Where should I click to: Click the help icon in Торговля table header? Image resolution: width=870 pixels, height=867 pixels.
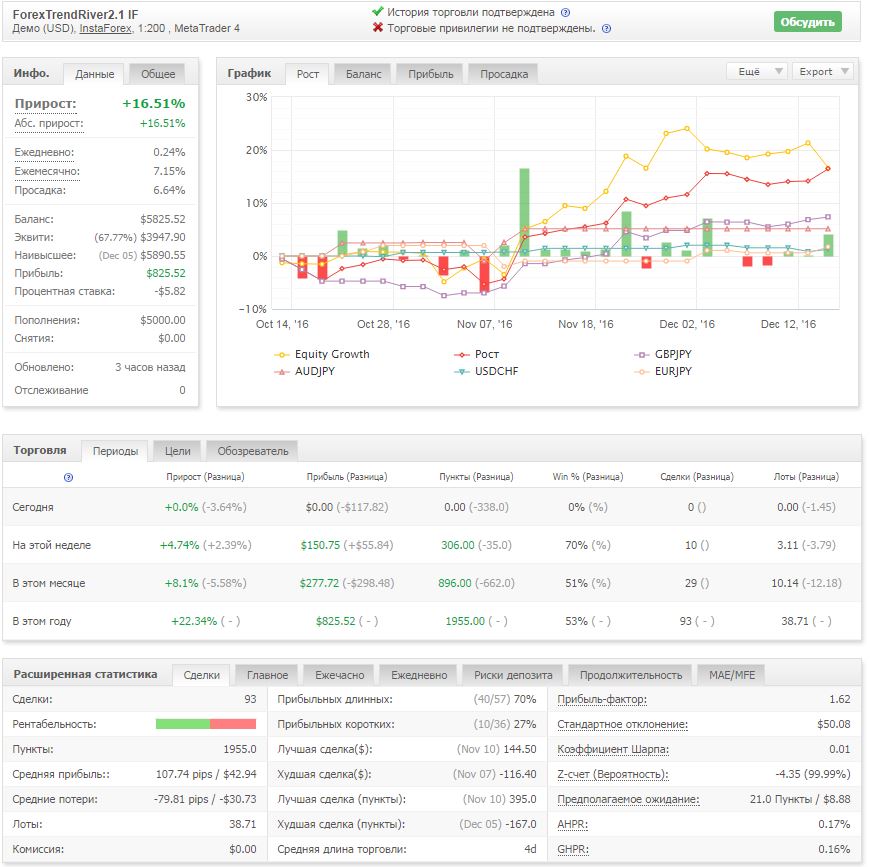pyautogui.click(x=68, y=477)
